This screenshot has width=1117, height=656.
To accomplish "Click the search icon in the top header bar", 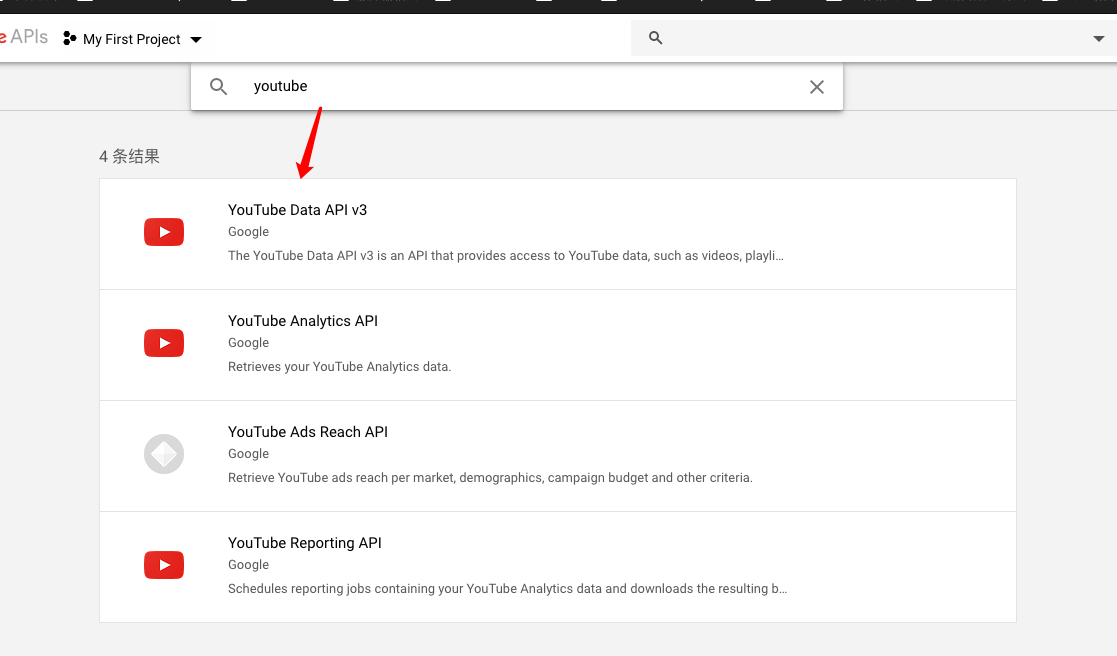I will point(655,38).
